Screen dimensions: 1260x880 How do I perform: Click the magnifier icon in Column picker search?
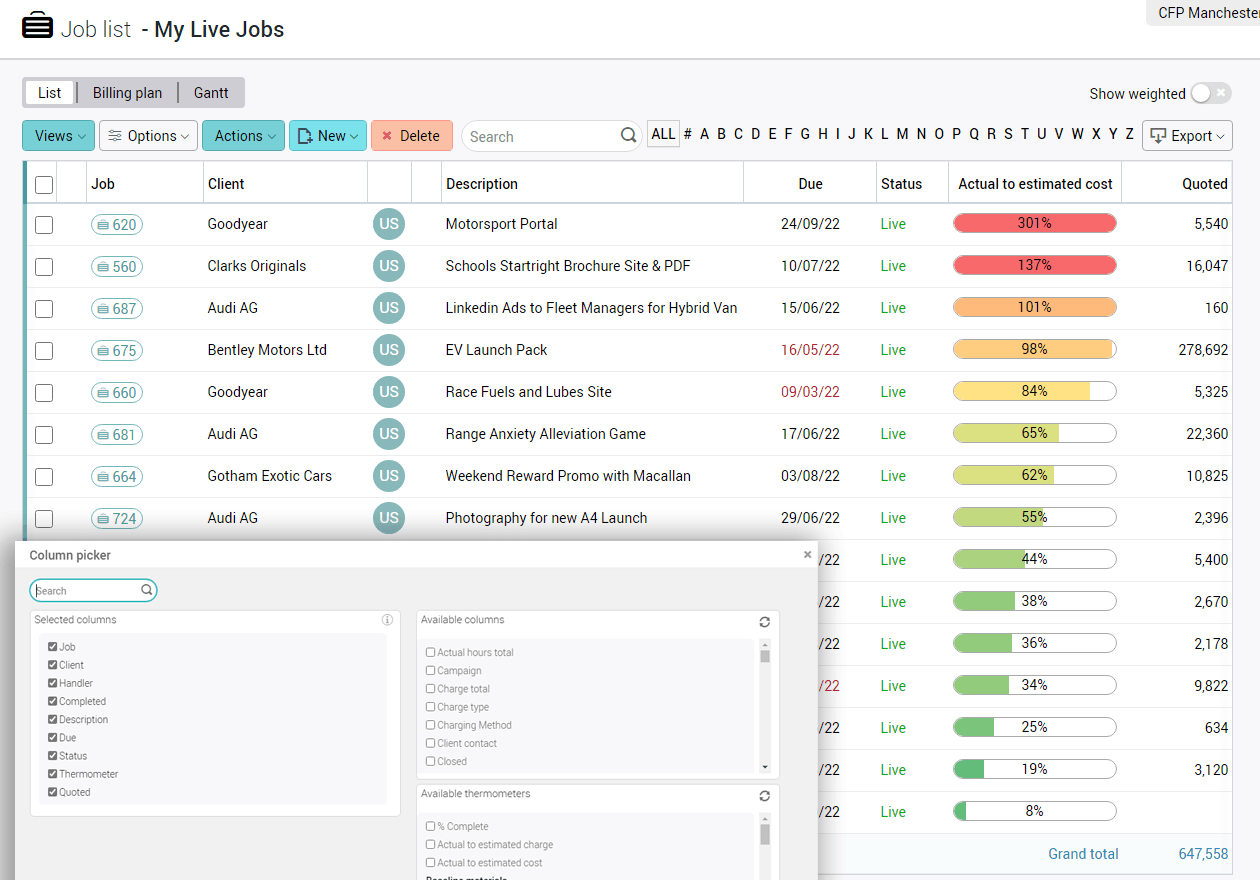click(x=147, y=590)
